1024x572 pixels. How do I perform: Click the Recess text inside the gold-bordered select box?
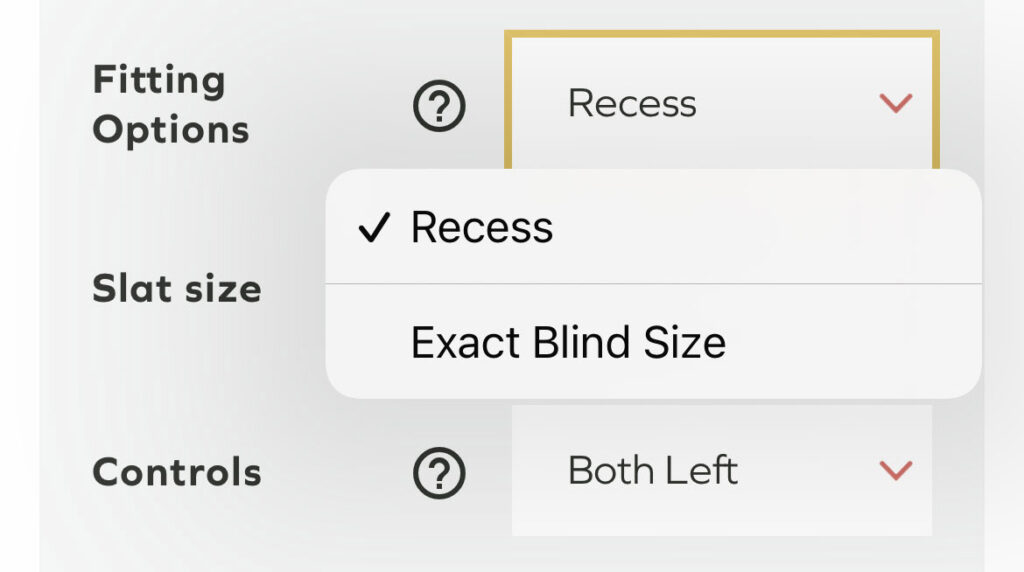click(632, 104)
